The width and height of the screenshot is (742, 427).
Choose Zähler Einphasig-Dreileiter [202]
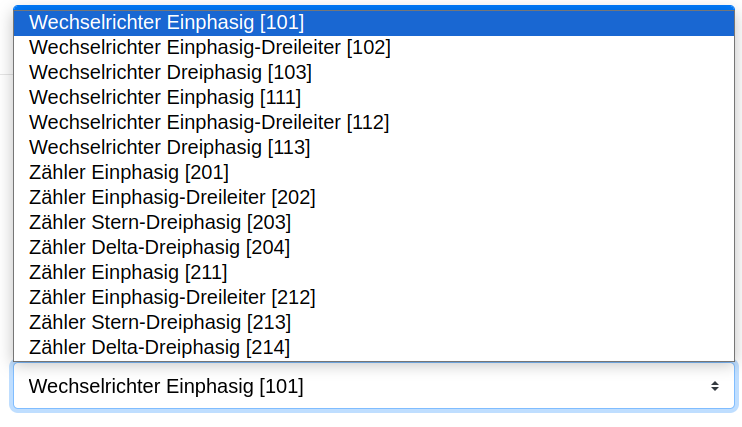tap(374, 197)
